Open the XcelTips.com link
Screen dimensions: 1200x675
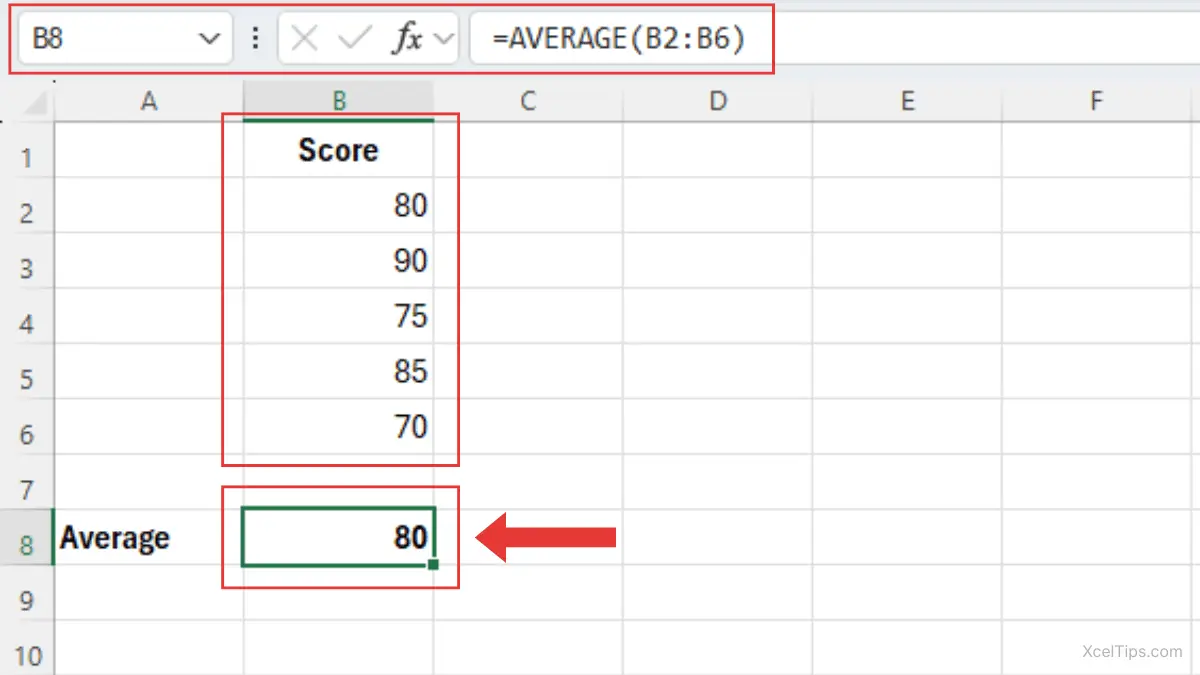1129,650
